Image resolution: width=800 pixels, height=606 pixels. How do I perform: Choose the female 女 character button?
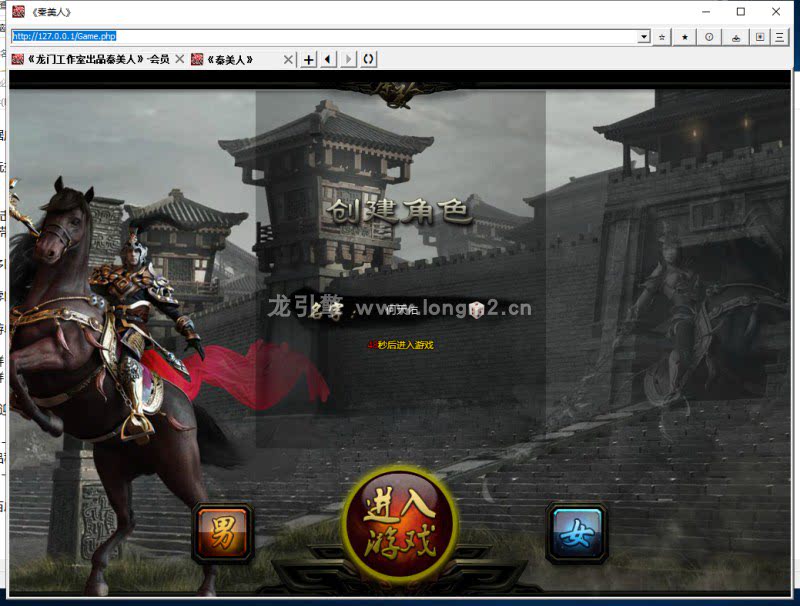577,533
